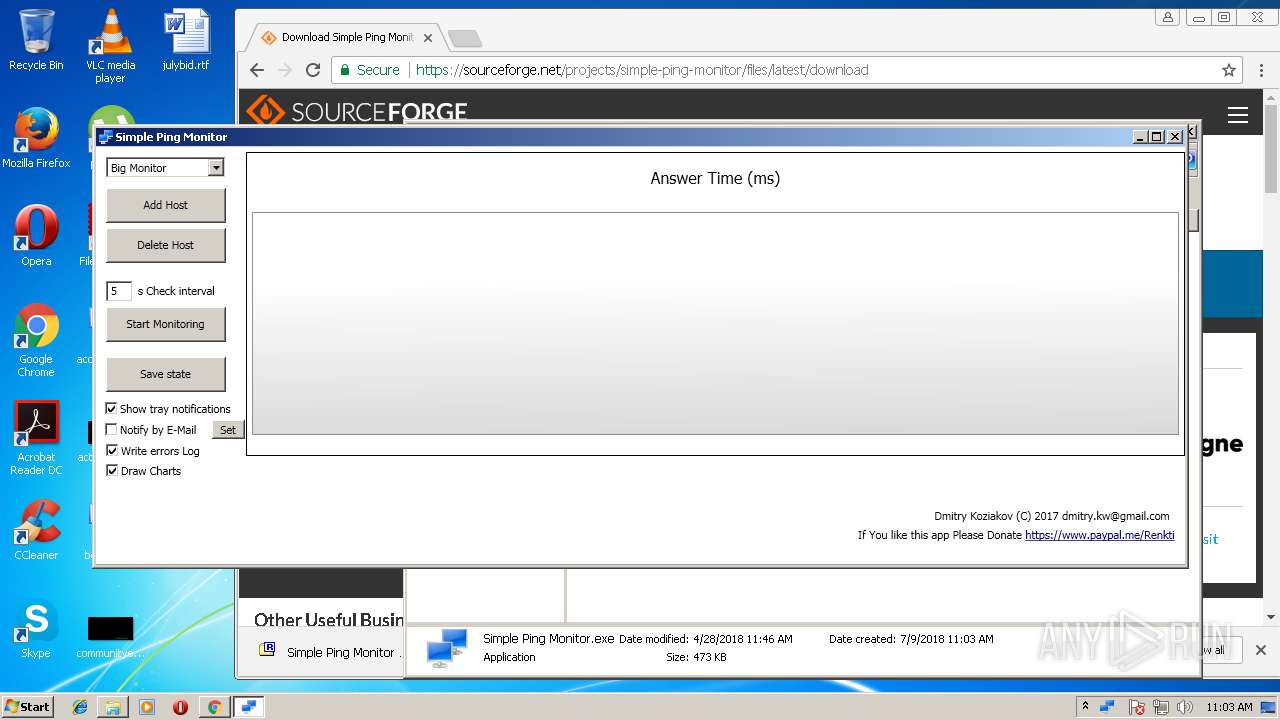The height and width of the screenshot is (720, 1280).
Task: Click the SourceForge logo
Action: pos(357,112)
